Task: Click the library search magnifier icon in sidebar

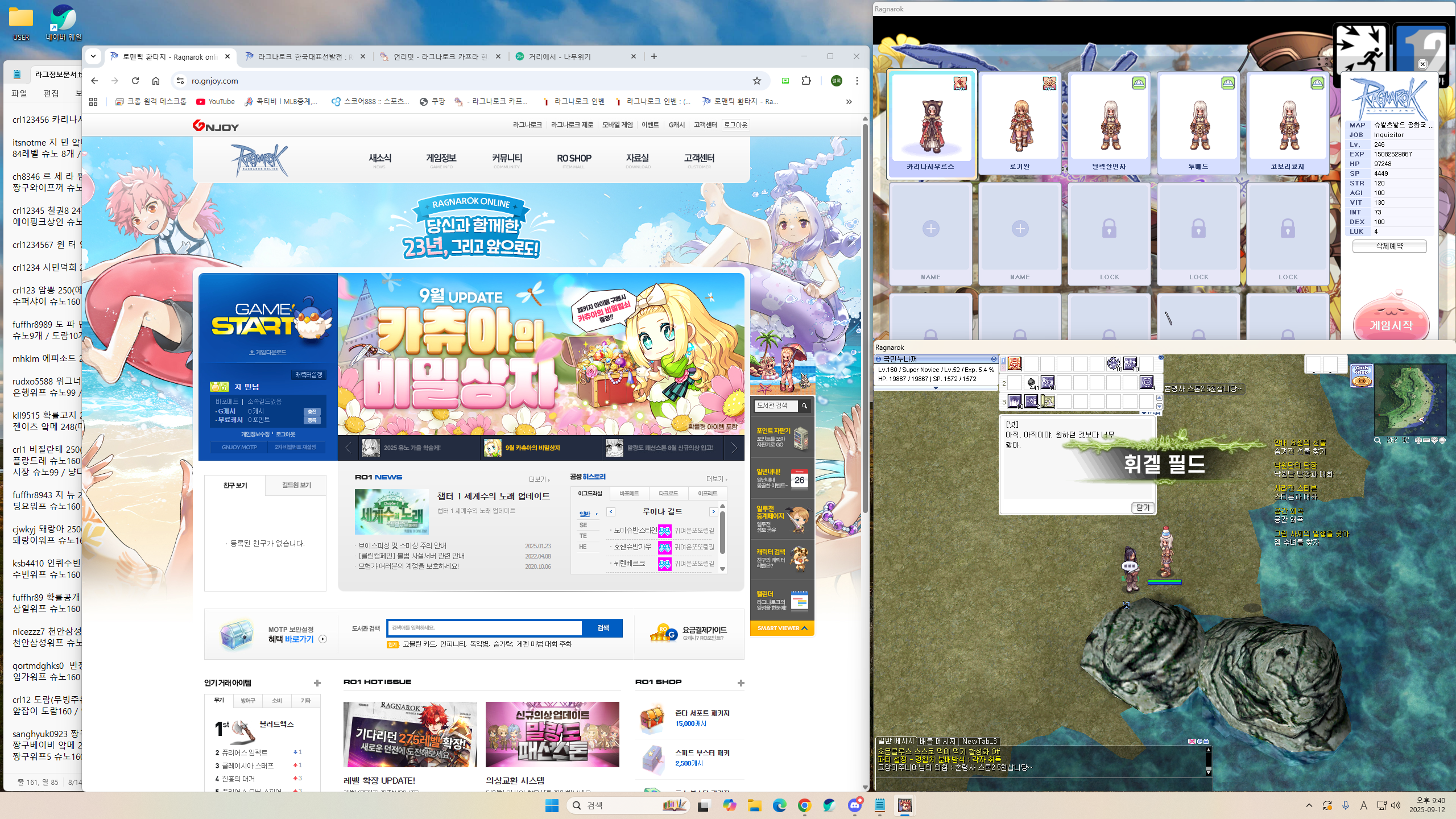Action: tap(804, 406)
